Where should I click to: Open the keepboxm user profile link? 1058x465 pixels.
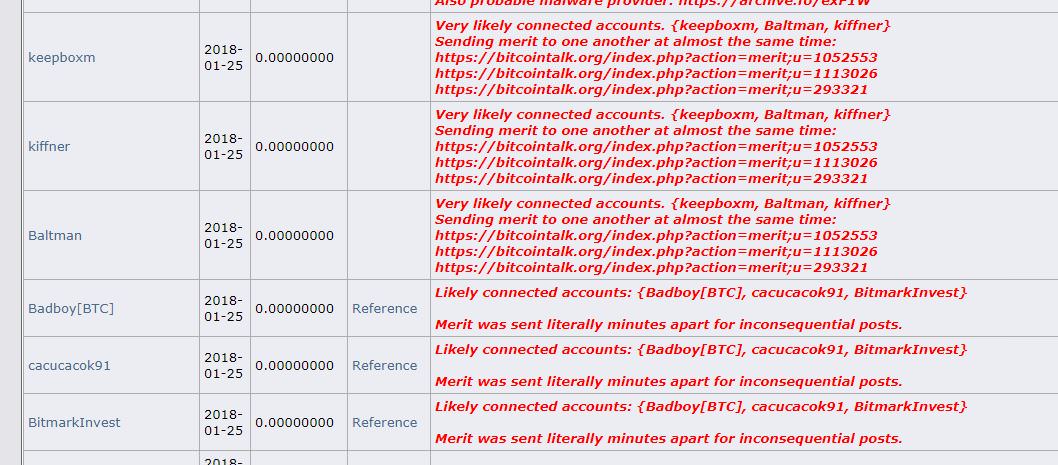pyautogui.click(x=61, y=57)
